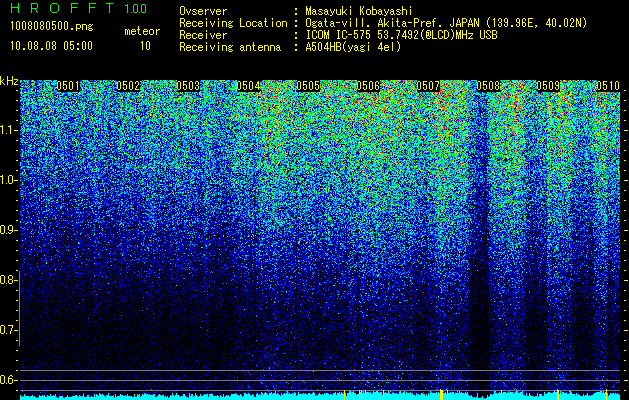
Task: Click the 0510 time marker
Action: click(608, 86)
